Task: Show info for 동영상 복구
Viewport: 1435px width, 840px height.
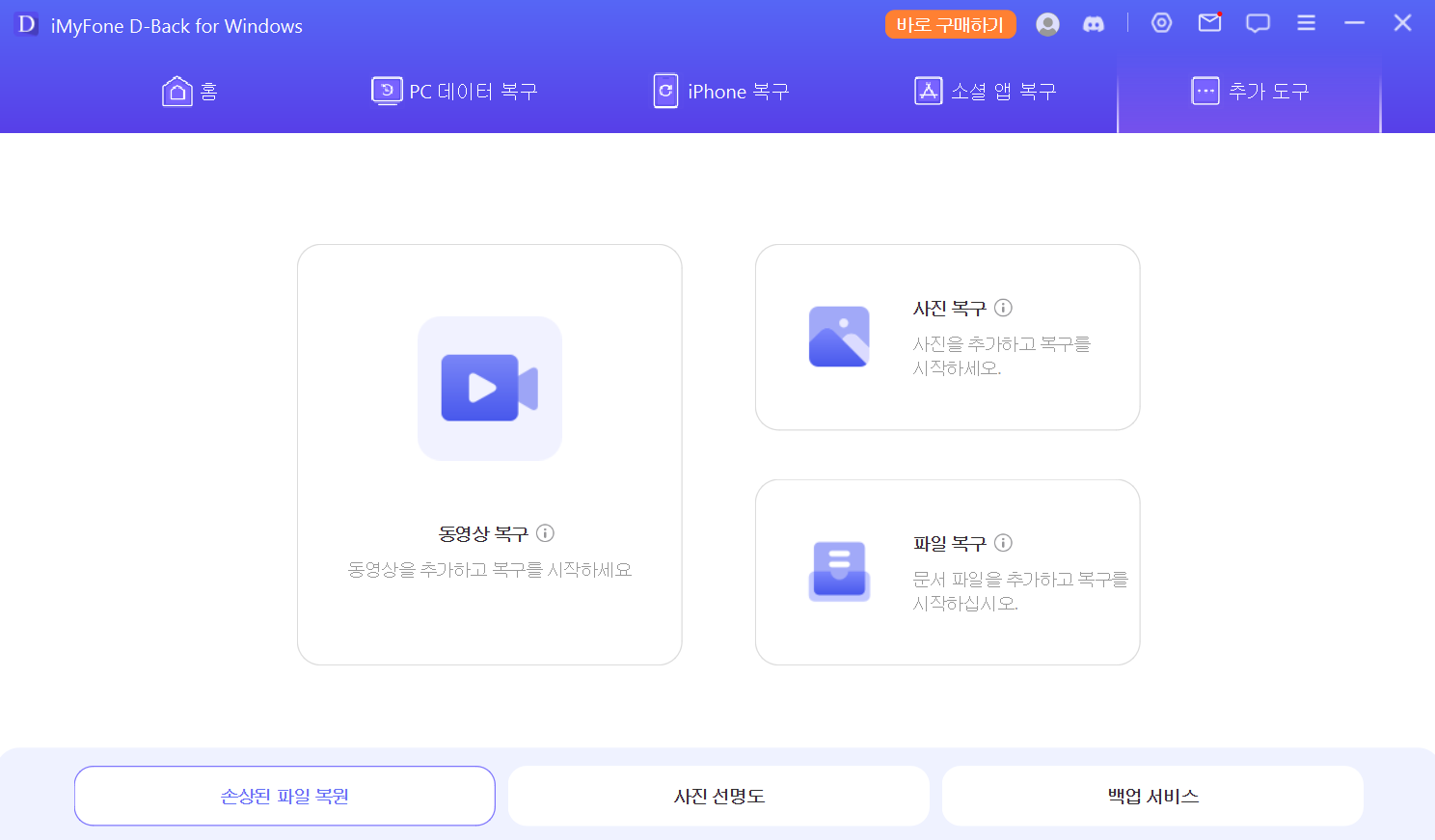Action: pyautogui.click(x=545, y=533)
